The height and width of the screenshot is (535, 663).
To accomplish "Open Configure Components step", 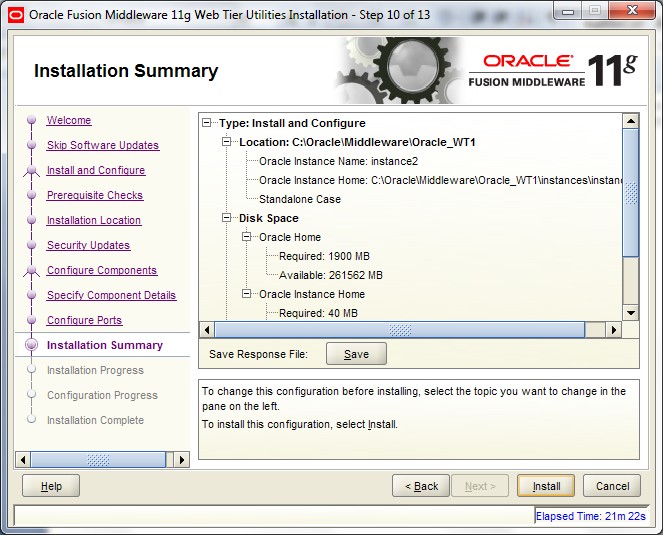I will click(102, 270).
